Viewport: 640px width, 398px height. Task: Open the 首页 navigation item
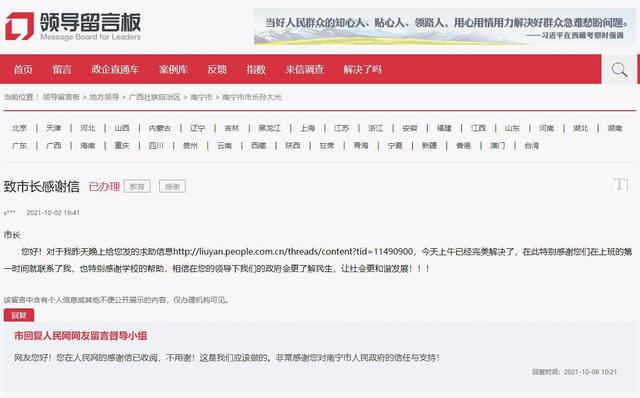tap(23, 69)
